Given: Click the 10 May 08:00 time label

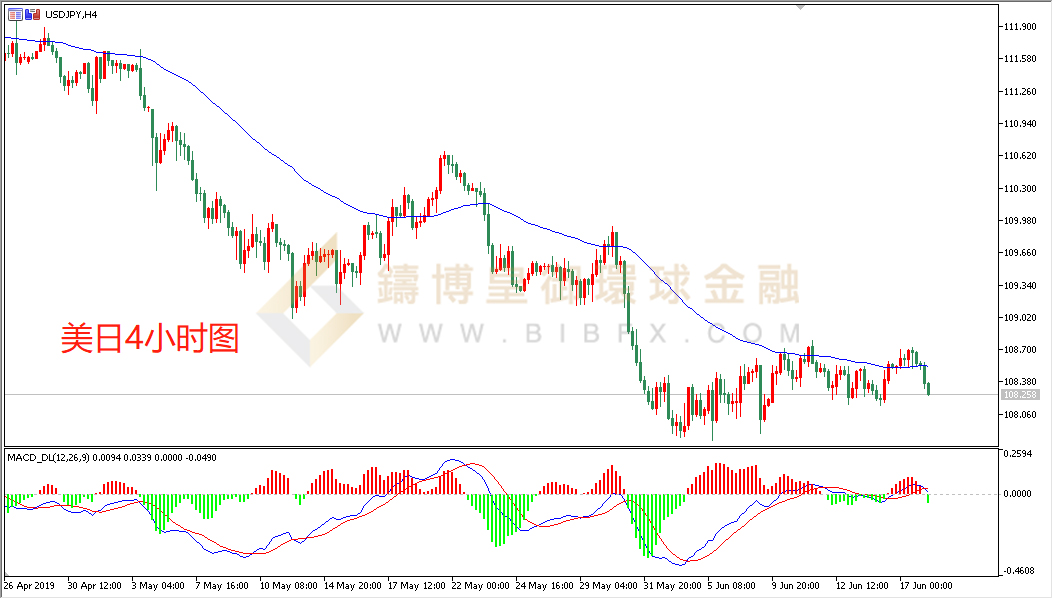Looking at the screenshot, I should [288, 585].
